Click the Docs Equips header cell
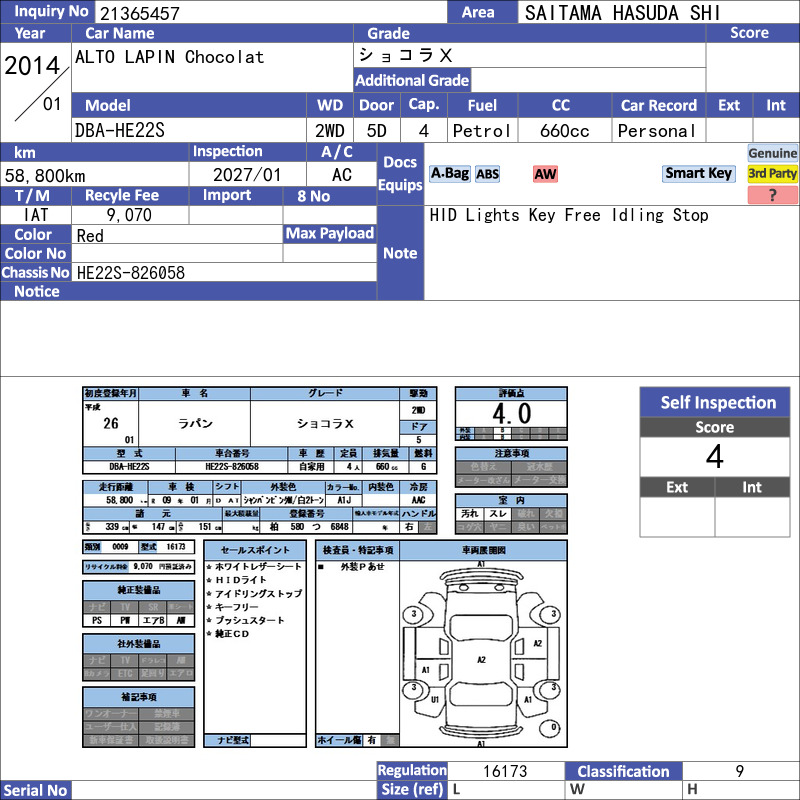The width and height of the screenshot is (800, 800). coord(400,173)
